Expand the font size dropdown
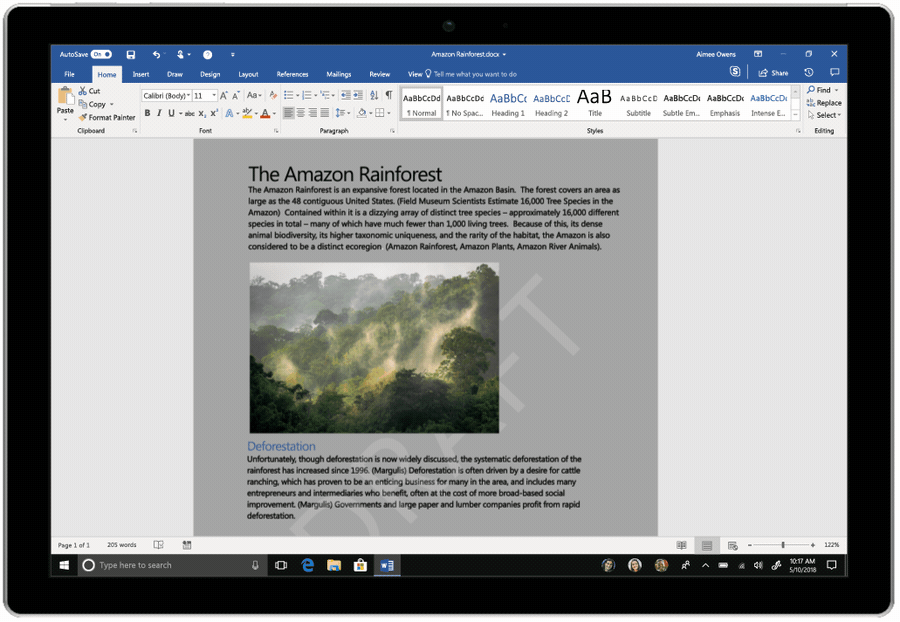Viewport: 900px width, 622px height. tap(213, 95)
